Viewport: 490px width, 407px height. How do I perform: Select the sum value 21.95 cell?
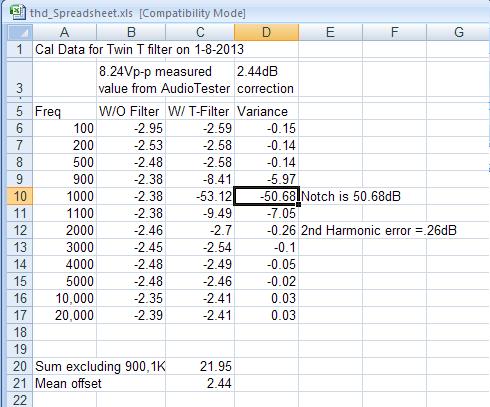pos(200,366)
